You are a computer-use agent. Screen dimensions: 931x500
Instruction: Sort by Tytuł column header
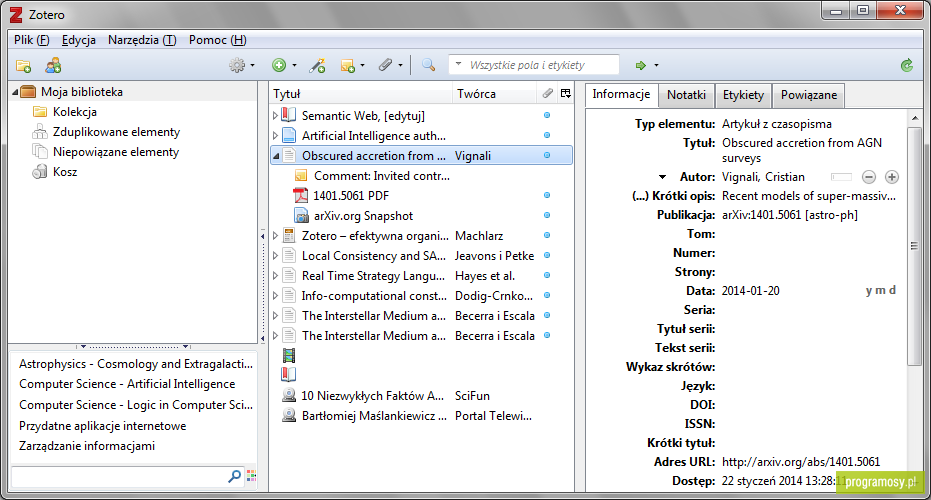tap(361, 94)
